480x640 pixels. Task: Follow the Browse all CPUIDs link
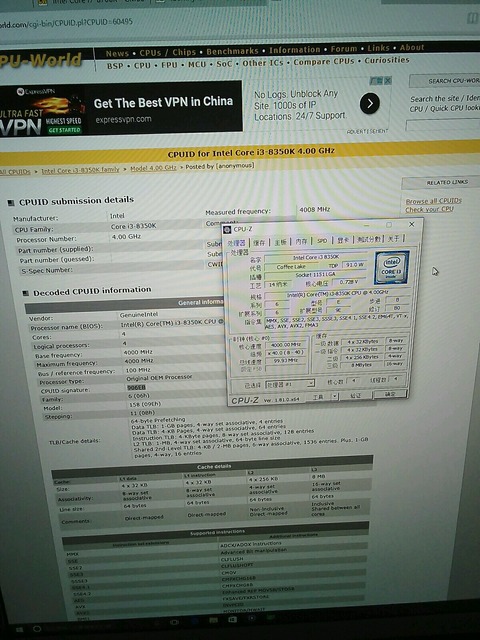point(433,201)
